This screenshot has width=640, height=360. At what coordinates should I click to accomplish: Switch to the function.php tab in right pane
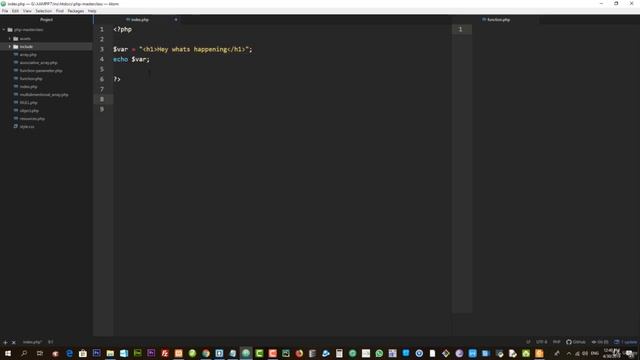(496, 20)
